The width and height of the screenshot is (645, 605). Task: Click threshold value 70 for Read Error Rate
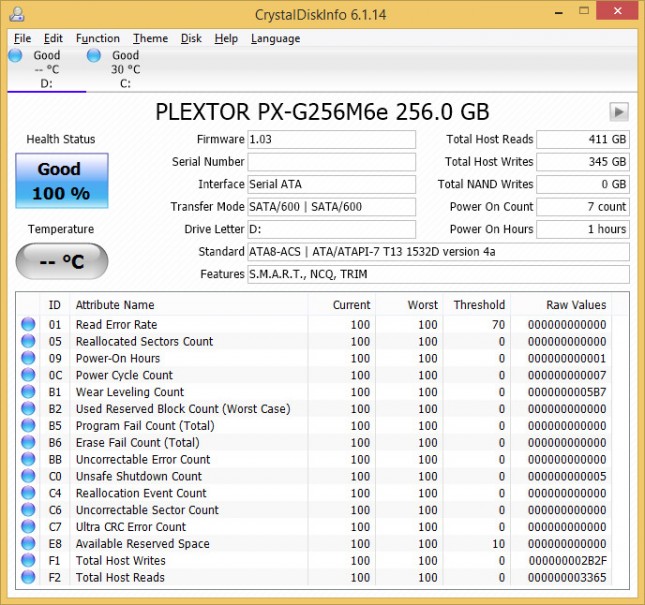point(498,325)
